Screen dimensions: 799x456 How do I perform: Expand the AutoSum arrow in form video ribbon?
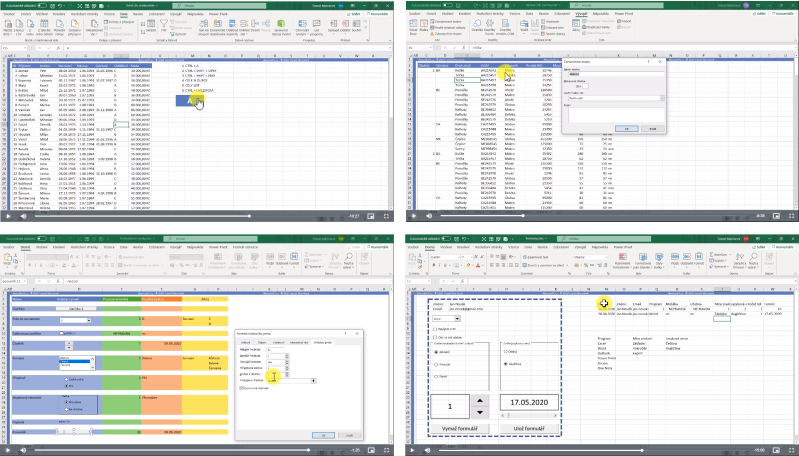tap(729, 254)
